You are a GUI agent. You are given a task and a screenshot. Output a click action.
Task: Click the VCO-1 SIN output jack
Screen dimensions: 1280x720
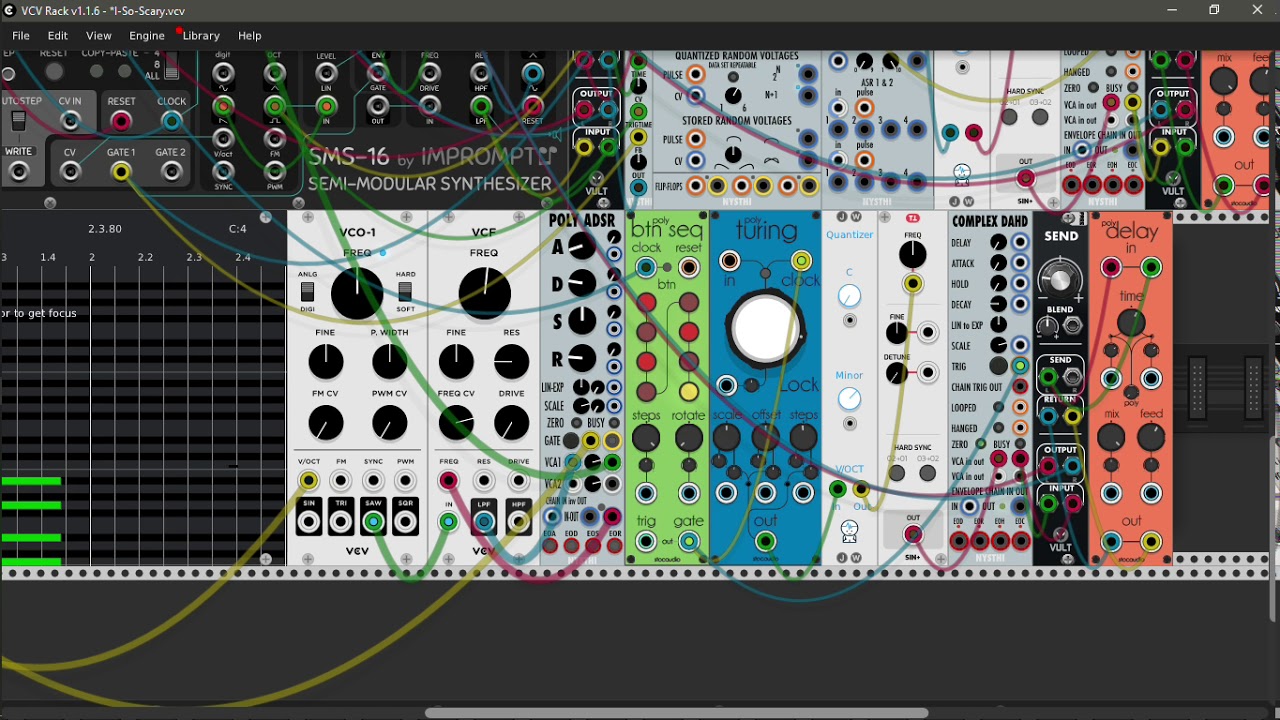click(309, 522)
